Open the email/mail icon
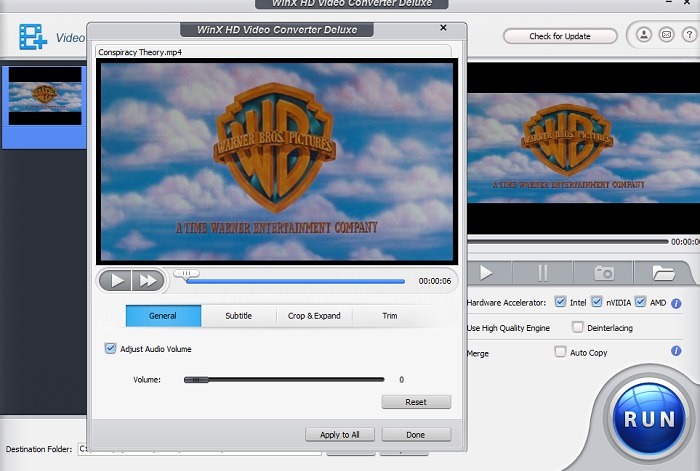This screenshot has height=471, width=700. 666,34
